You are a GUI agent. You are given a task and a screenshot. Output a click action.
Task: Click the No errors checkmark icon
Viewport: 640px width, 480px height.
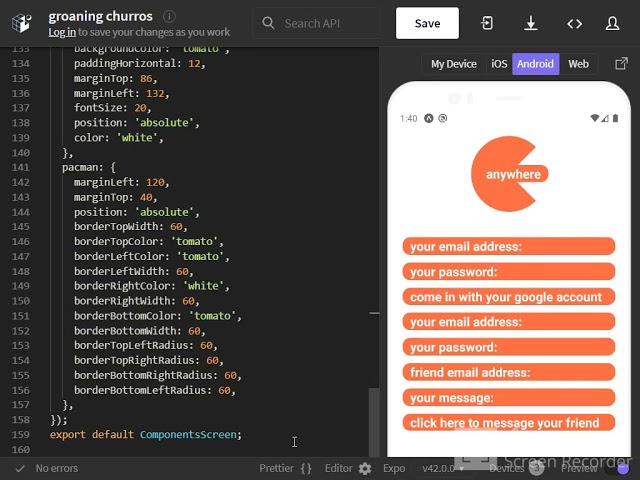coord(20,468)
